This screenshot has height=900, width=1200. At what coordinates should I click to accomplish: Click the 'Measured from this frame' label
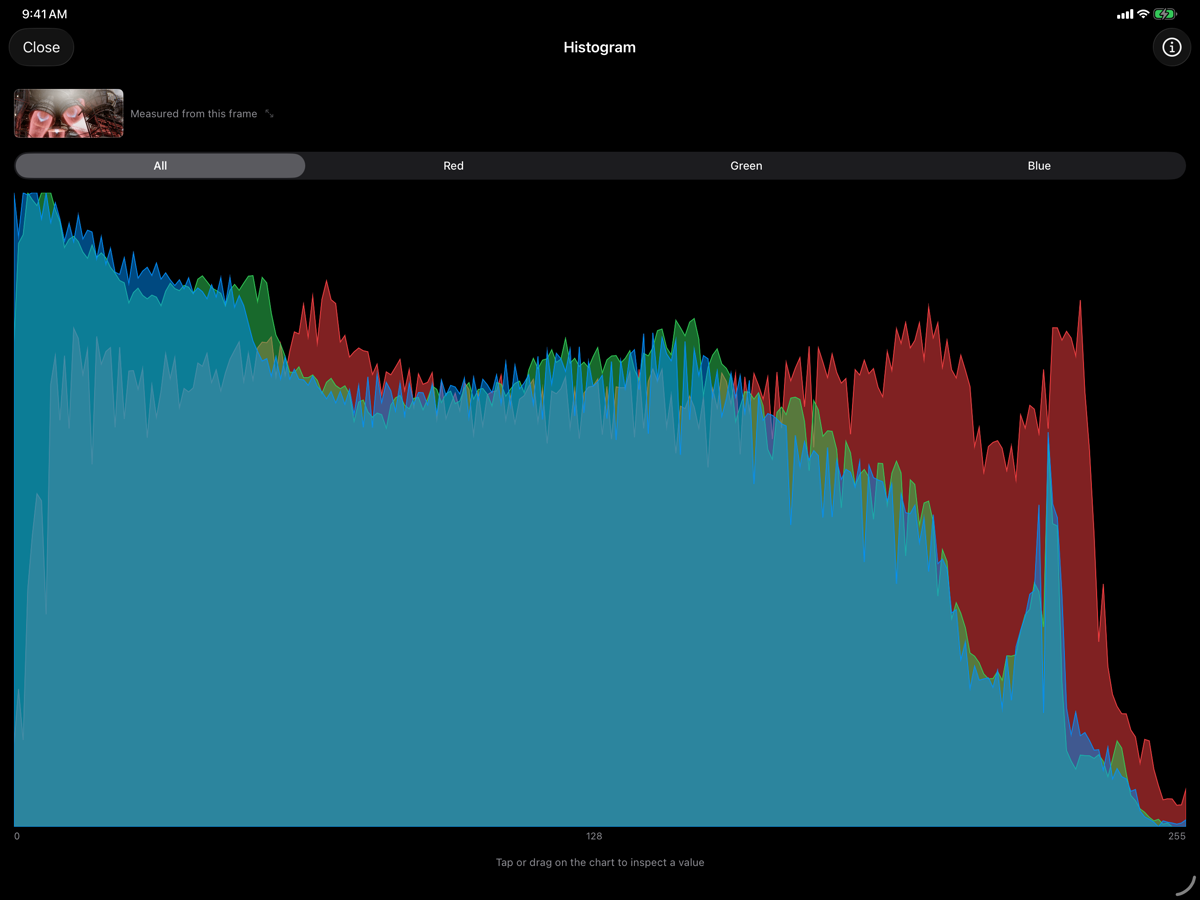click(x=194, y=114)
